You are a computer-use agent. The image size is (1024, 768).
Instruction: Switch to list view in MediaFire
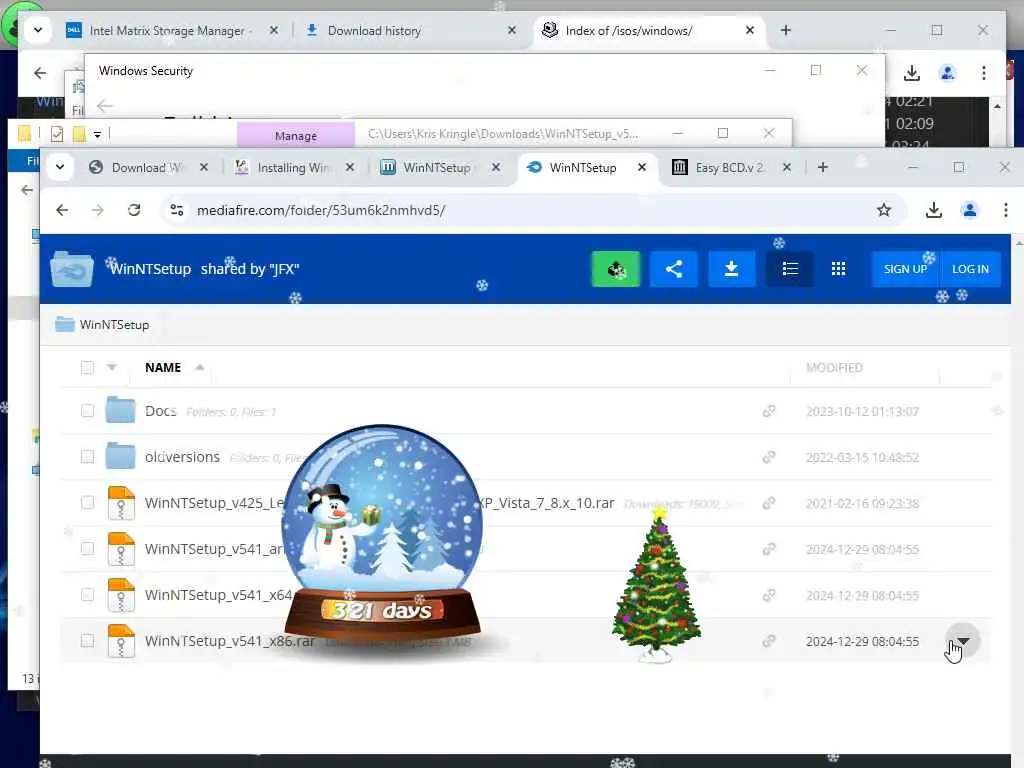click(x=790, y=269)
